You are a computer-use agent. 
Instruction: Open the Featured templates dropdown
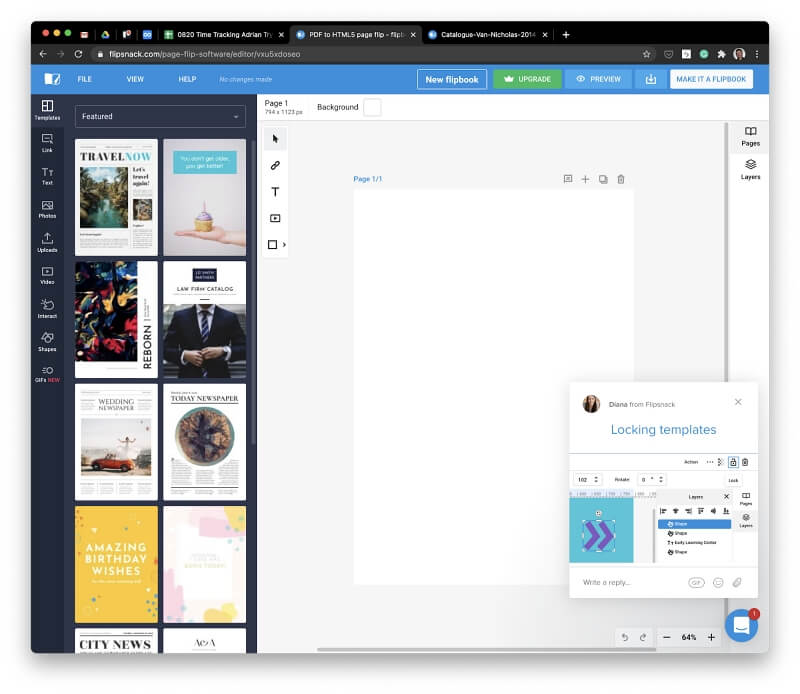pyautogui.click(x=160, y=116)
